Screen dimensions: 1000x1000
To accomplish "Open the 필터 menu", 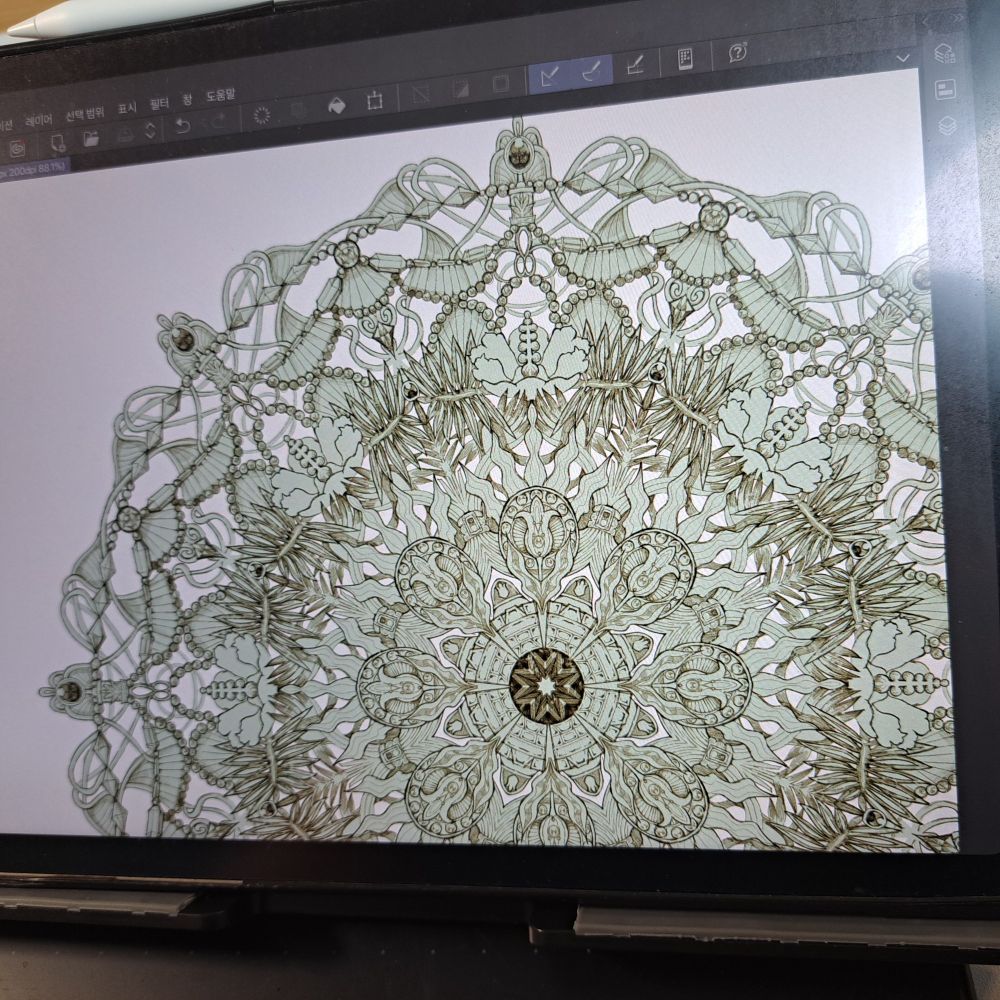I will pos(159,105).
